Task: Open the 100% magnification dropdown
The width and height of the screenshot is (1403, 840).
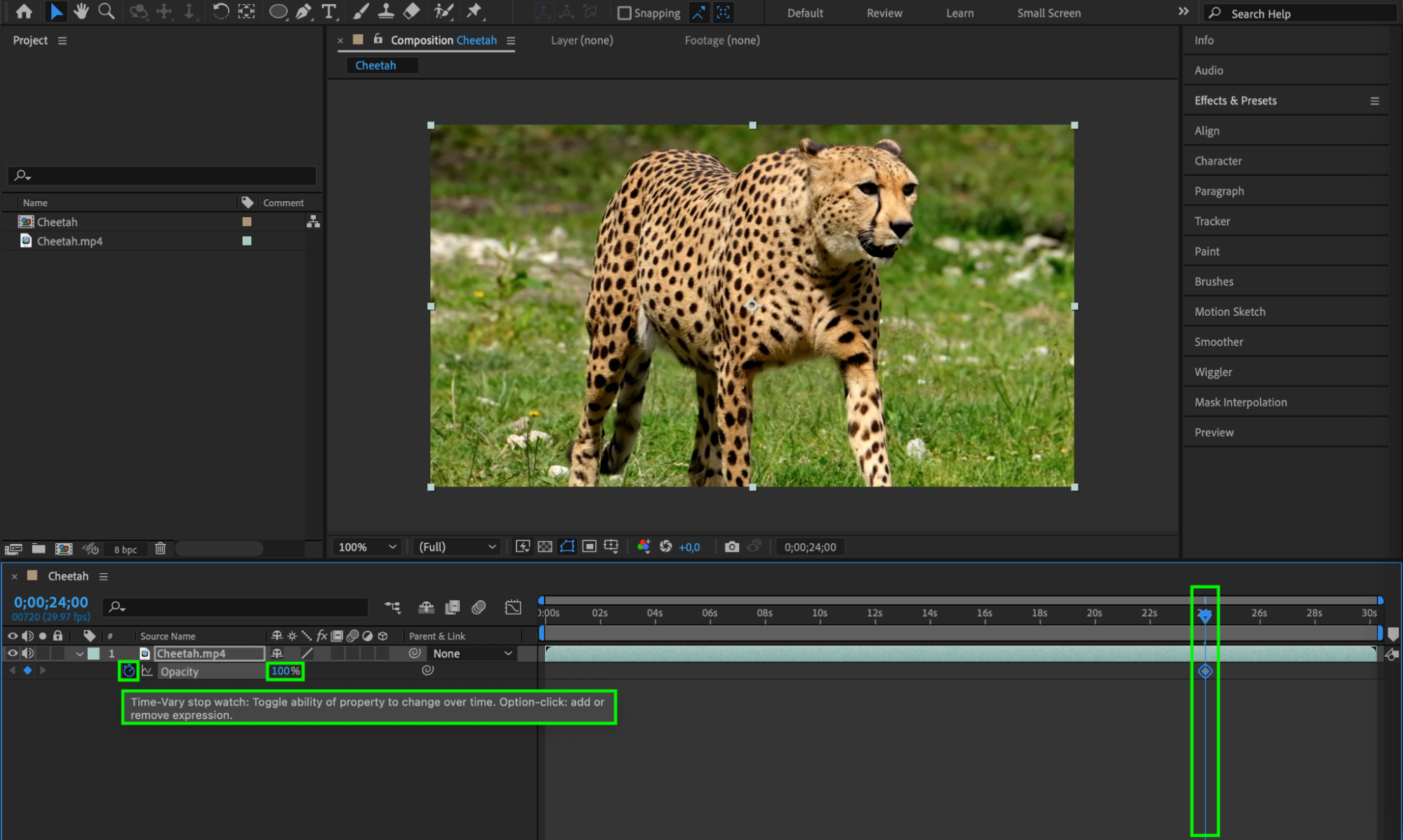Action: coord(367,547)
